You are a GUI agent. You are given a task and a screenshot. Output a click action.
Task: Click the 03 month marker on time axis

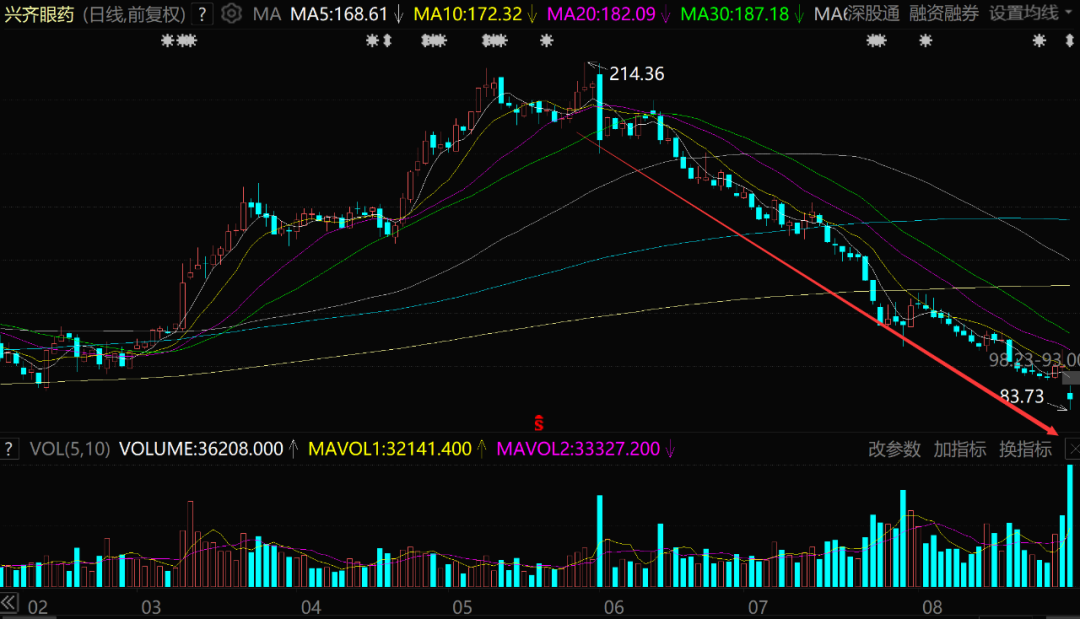point(151,607)
